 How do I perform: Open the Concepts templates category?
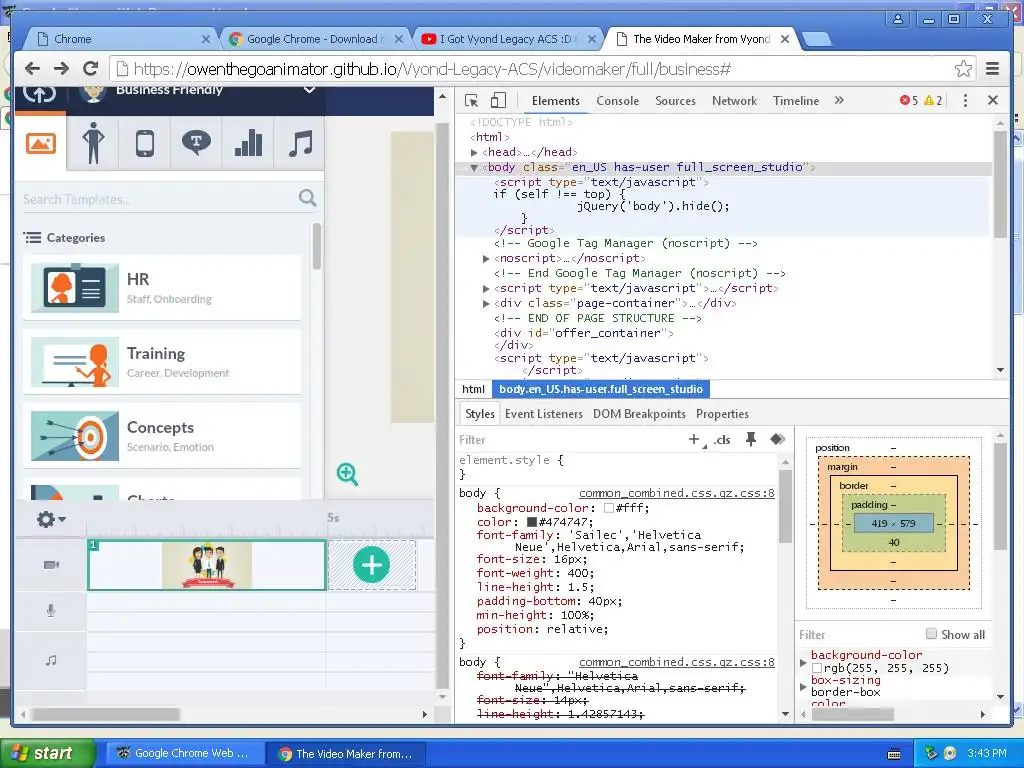coord(162,436)
